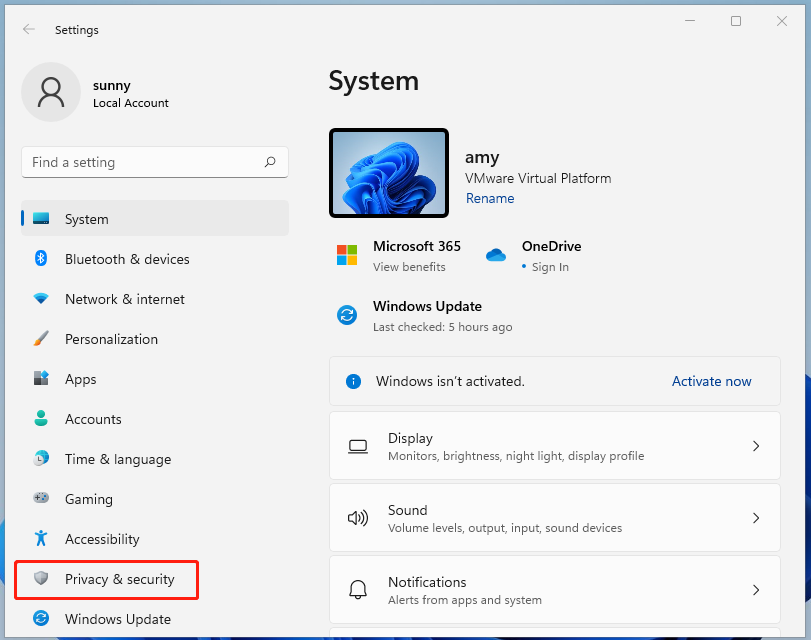The width and height of the screenshot is (811, 640).
Task: Open Time & language settings
Action: click(x=155, y=458)
